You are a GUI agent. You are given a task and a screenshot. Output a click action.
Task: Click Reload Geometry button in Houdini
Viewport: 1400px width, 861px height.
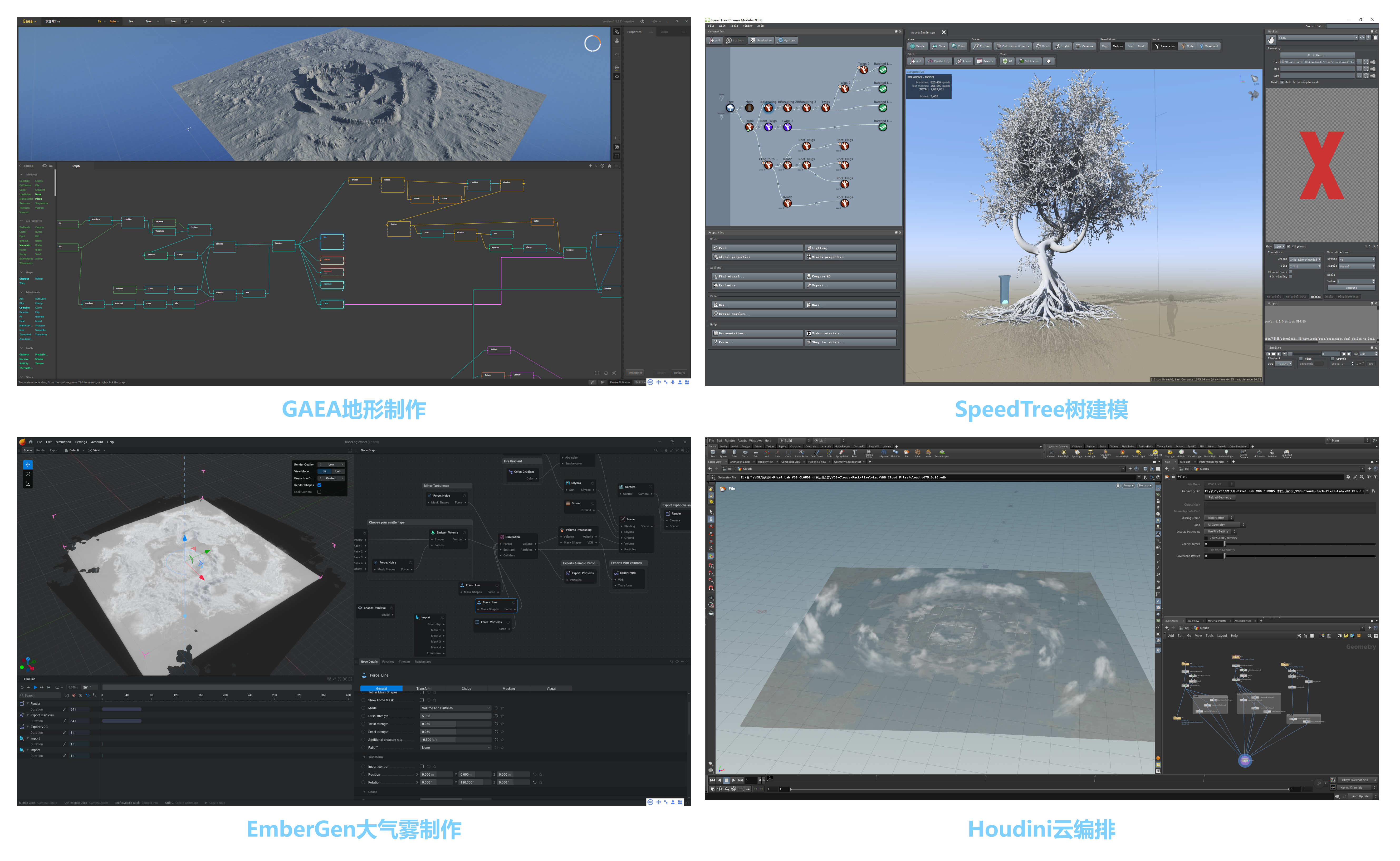(x=1220, y=498)
